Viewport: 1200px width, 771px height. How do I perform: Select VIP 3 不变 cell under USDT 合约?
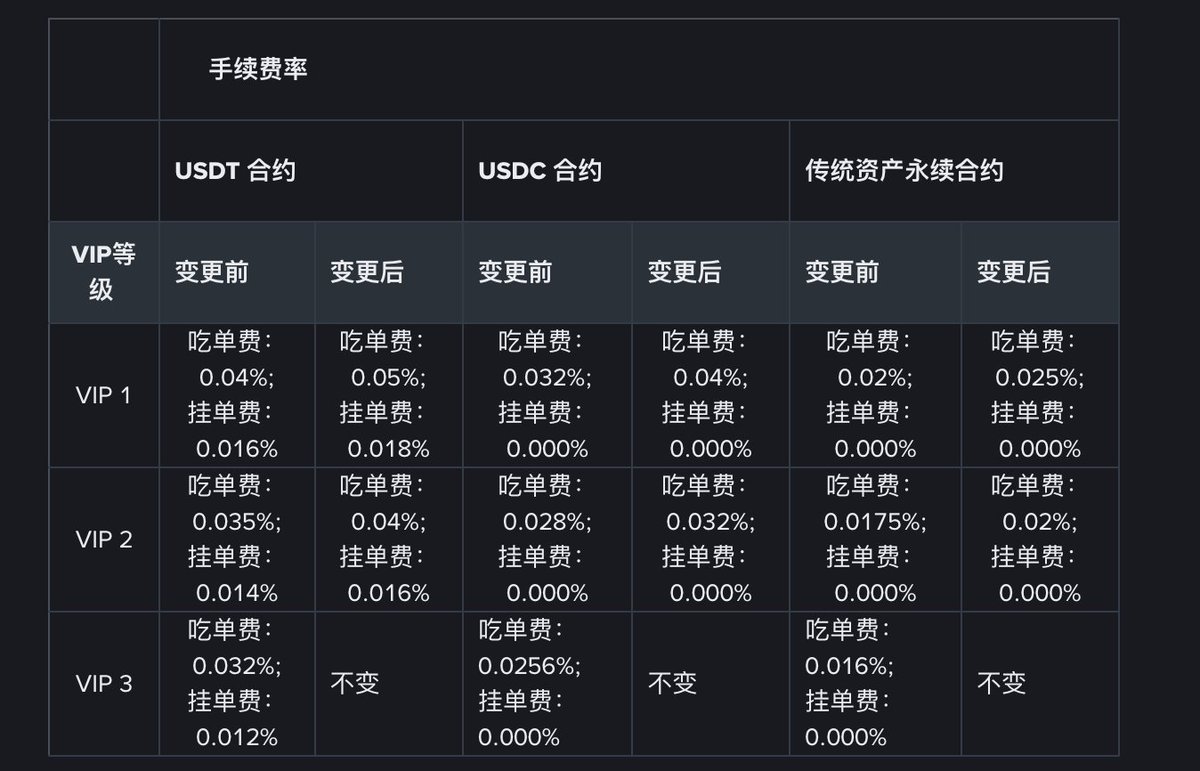355,684
